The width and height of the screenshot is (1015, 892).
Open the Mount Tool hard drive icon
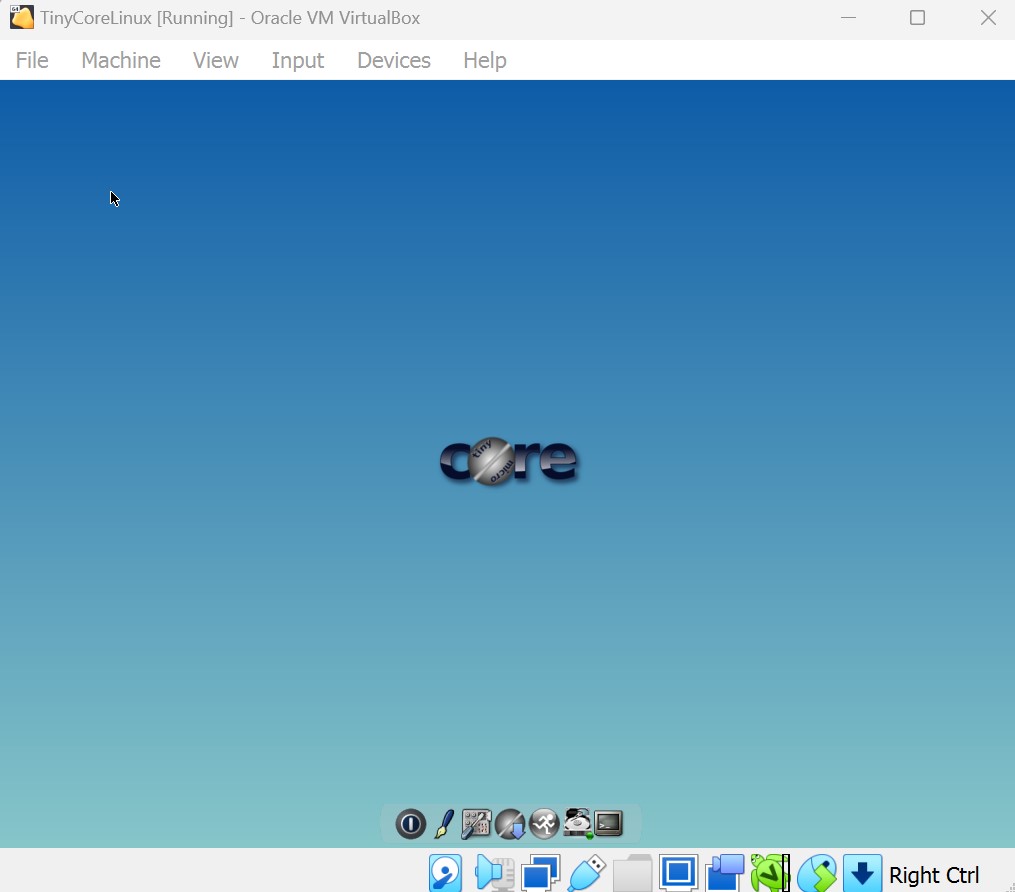click(577, 823)
